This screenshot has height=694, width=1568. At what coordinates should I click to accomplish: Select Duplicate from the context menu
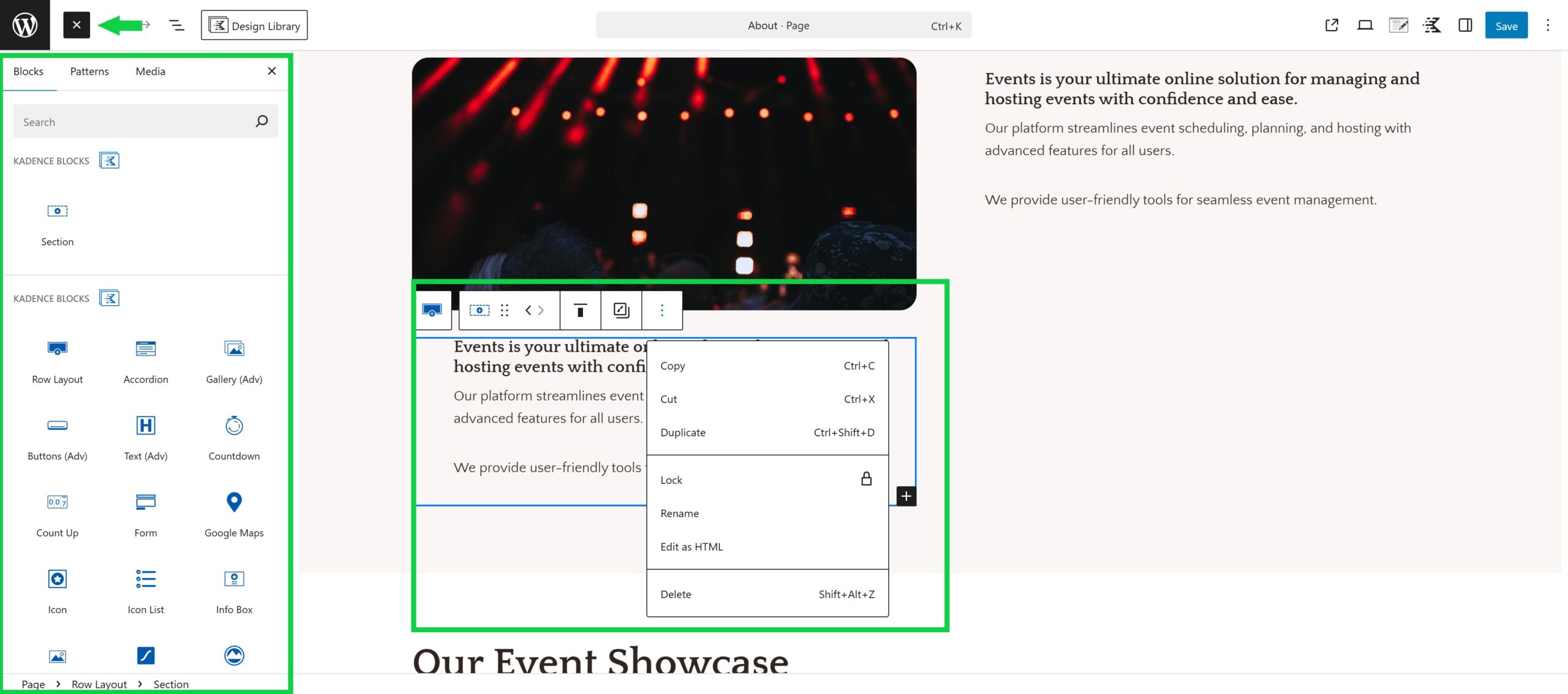(x=682, y=432)
